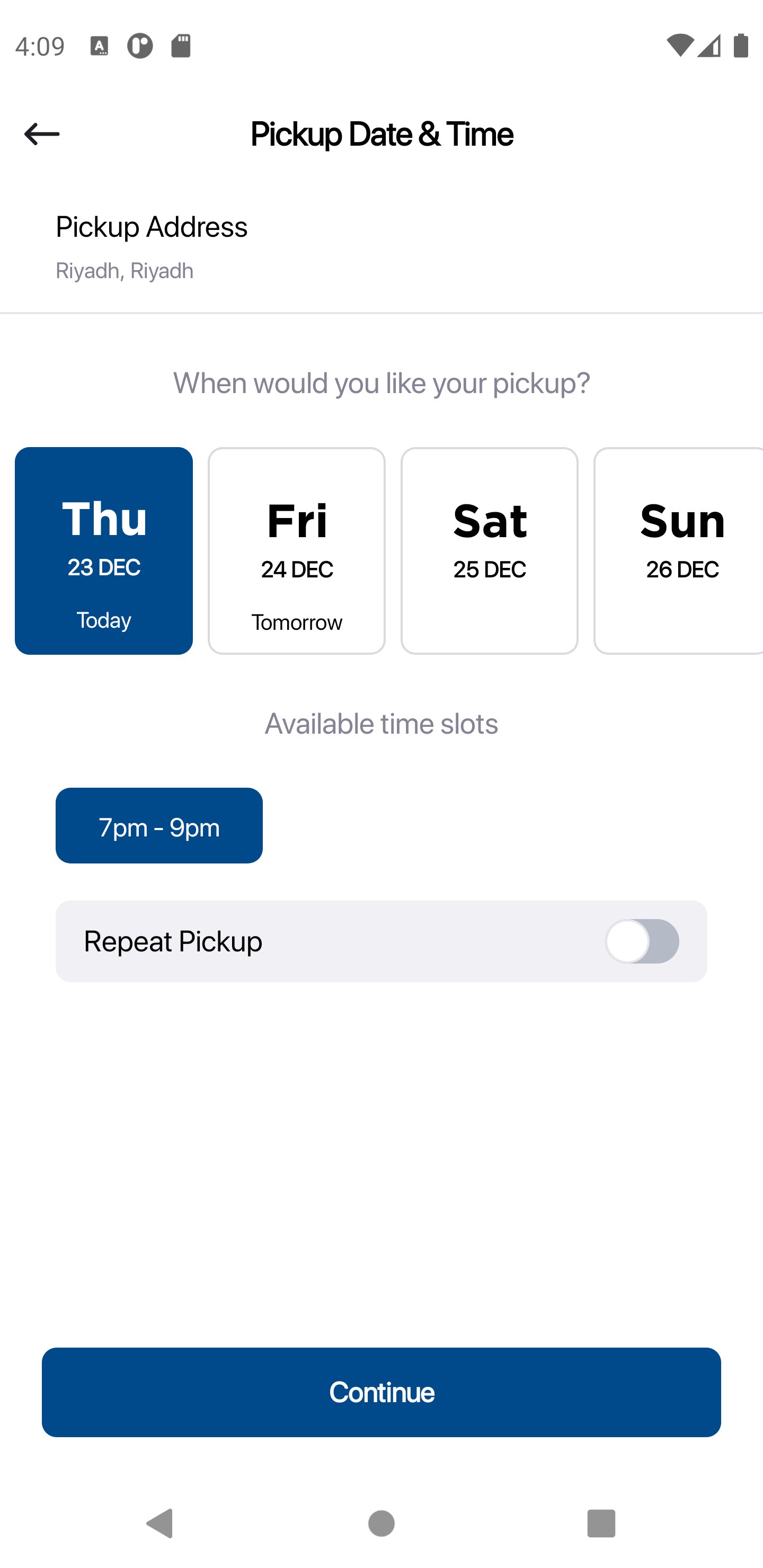
Task: Open recent apps square button
Action: (x=600, y=1523)
